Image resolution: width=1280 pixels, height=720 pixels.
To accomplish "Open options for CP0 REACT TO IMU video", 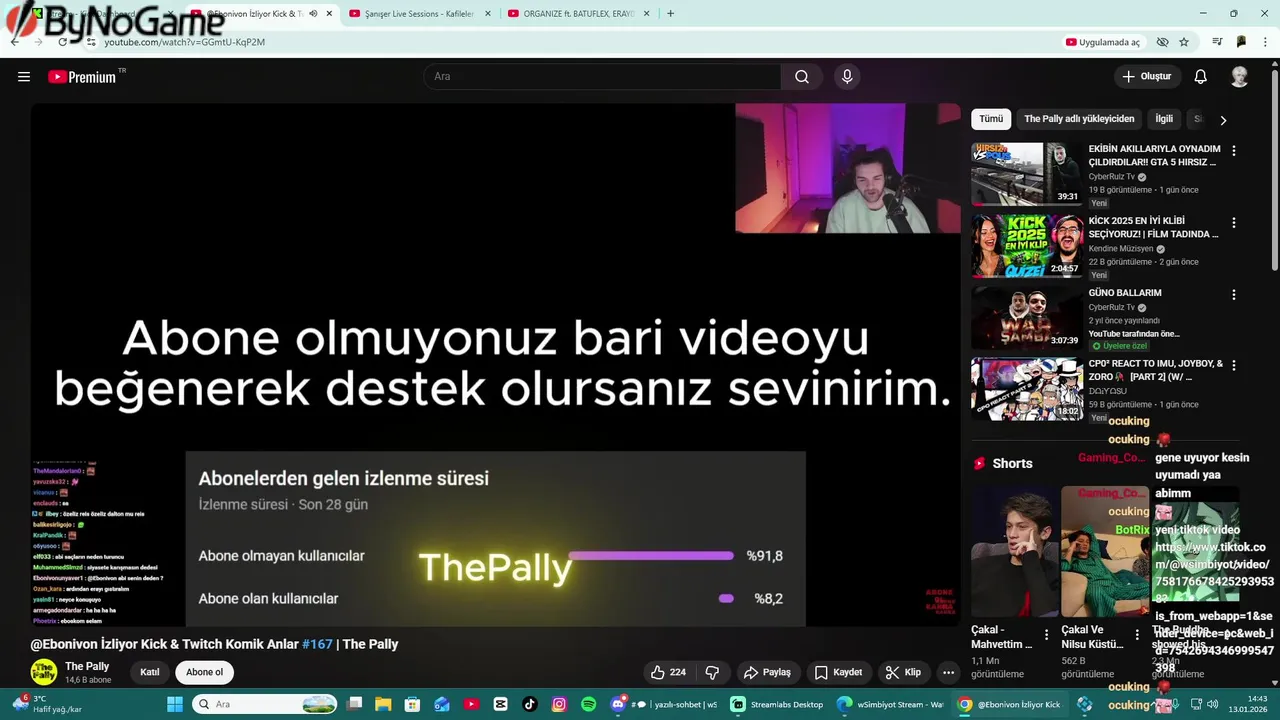I will 1233,366.
